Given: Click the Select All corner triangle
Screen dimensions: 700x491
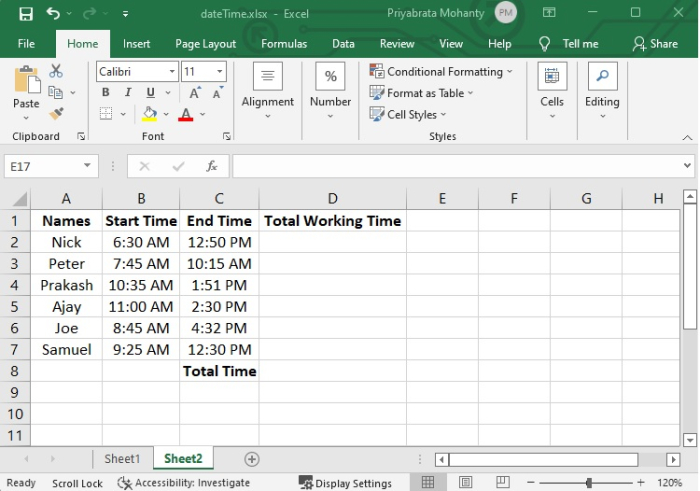Looking at the screenshot, I should [19, 199].
